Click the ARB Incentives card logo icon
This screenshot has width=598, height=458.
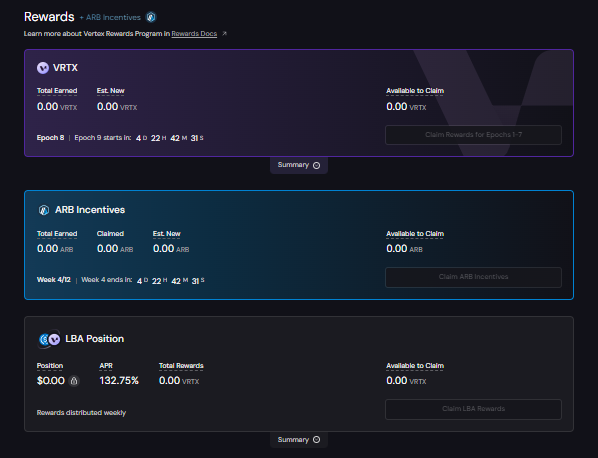[x=44, y=210]
